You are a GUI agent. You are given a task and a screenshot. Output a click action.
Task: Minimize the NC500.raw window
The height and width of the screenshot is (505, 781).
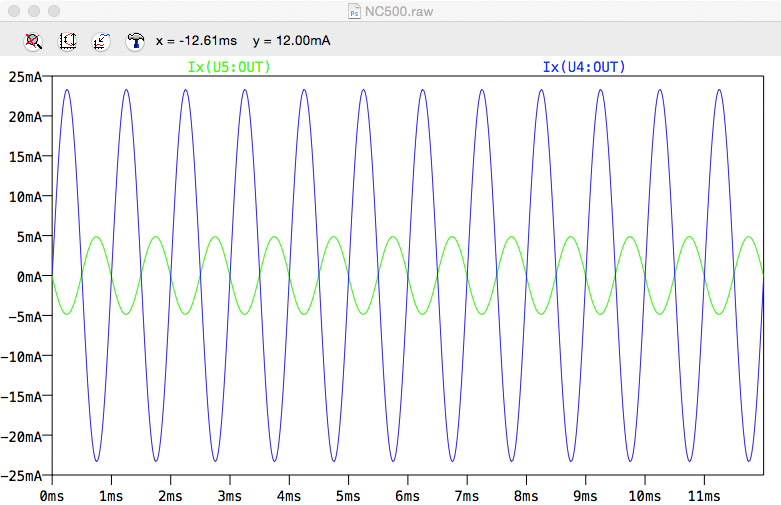tap(34, 11)
